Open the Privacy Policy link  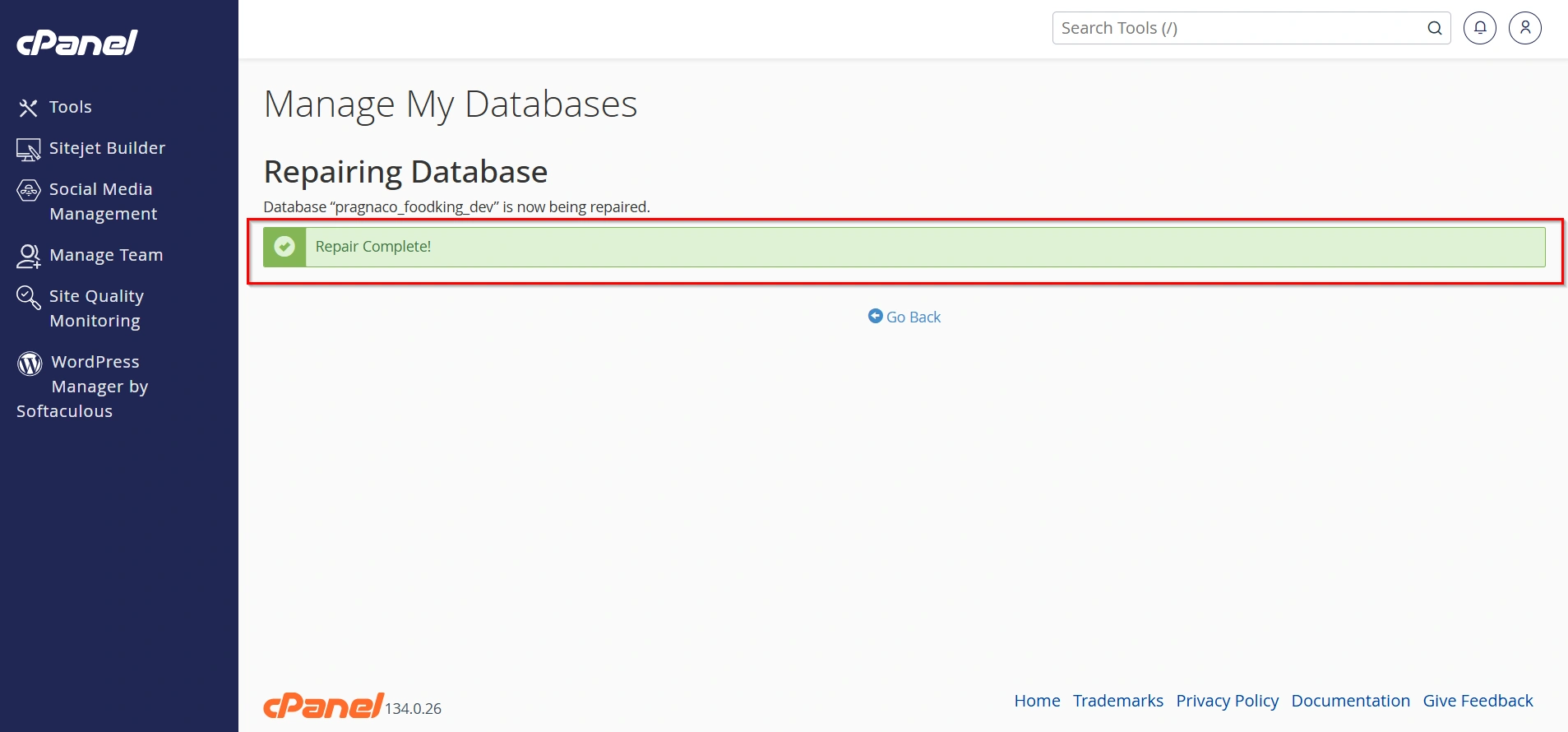1228,701
